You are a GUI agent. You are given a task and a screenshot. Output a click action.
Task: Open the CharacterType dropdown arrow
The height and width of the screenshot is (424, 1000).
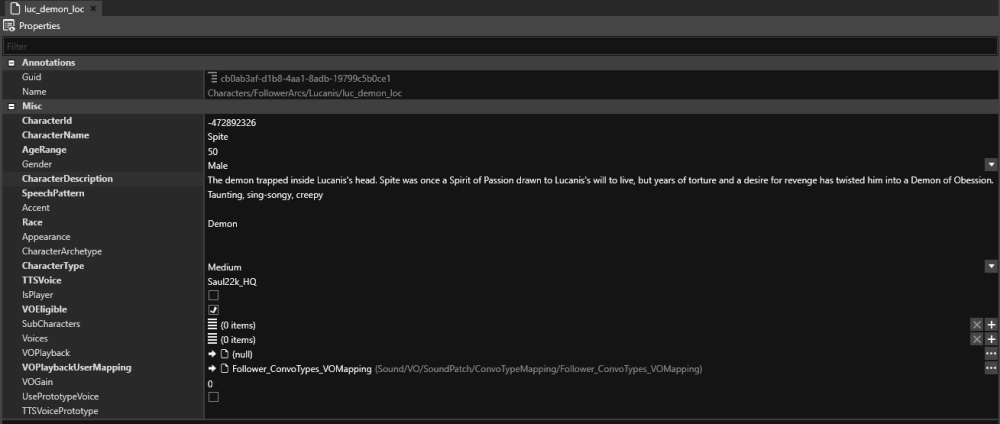click(x=991, y=266)
